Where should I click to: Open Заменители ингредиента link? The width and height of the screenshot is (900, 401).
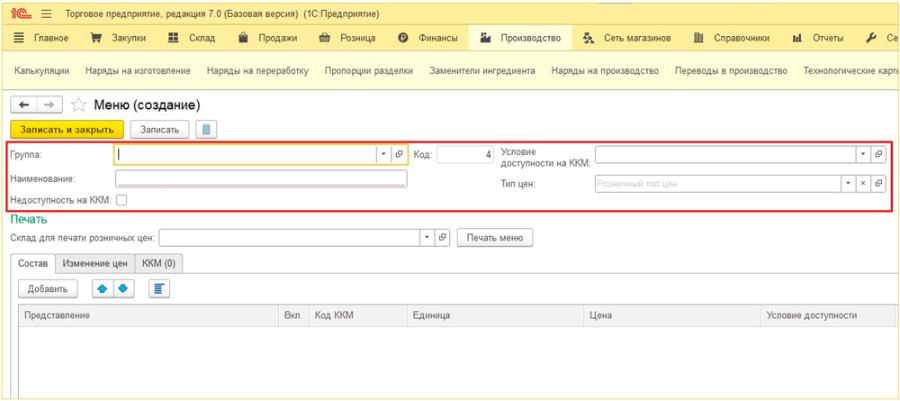coord(482,71)
